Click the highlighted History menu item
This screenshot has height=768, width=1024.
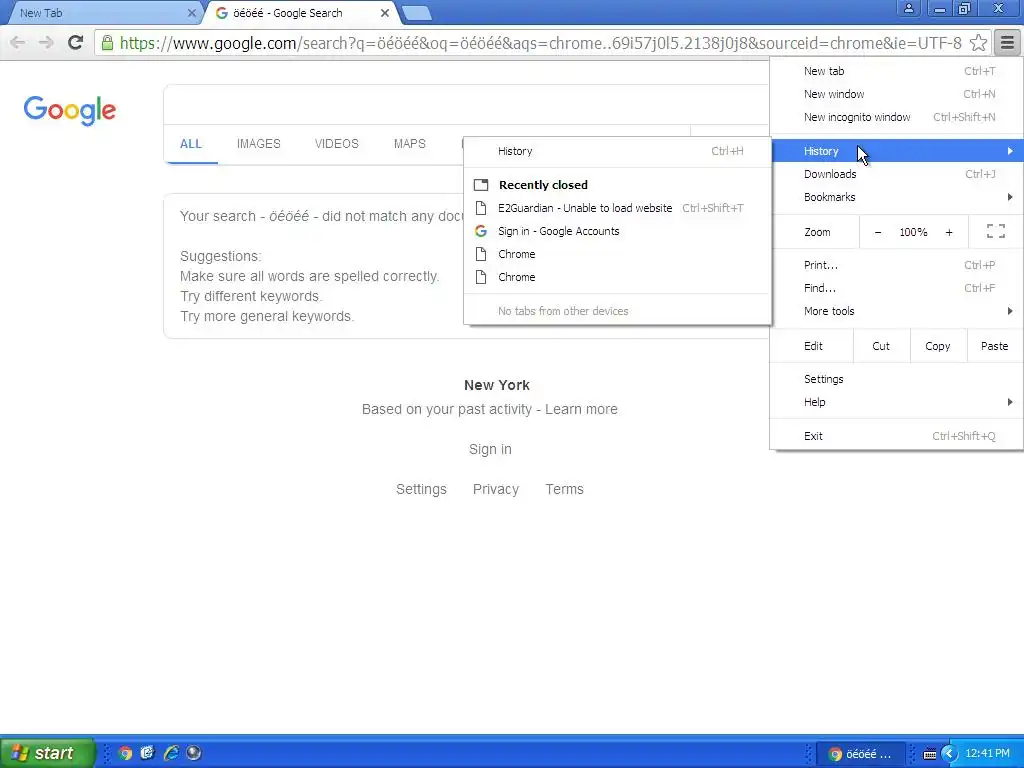pos(897,151)
